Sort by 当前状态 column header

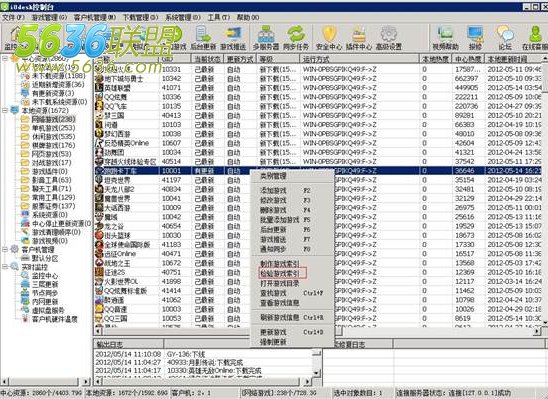[x=207, y=59]
